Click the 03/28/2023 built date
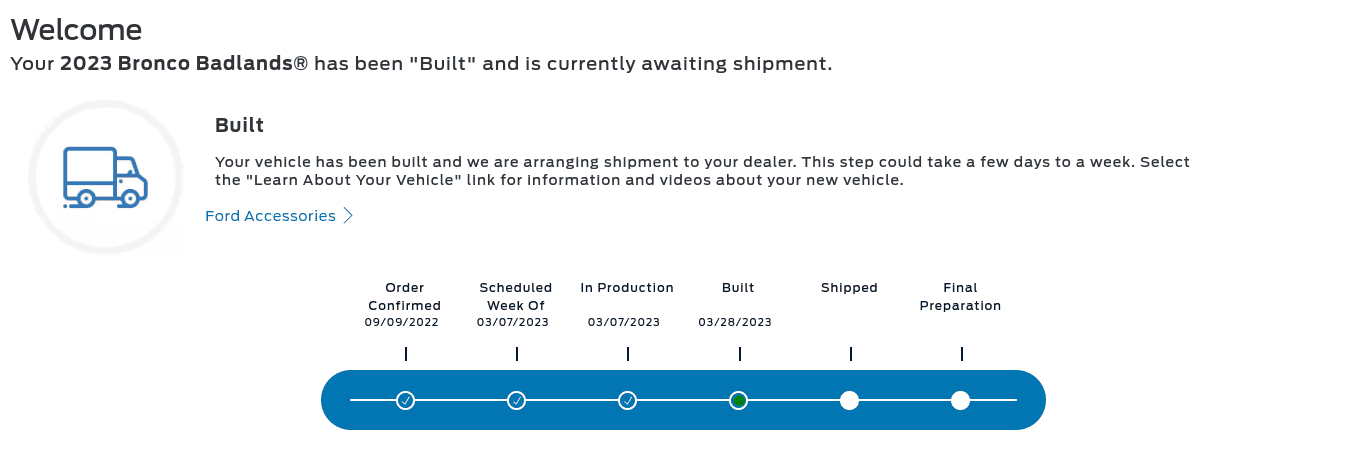1359x456 pixels. click(735, 323)
